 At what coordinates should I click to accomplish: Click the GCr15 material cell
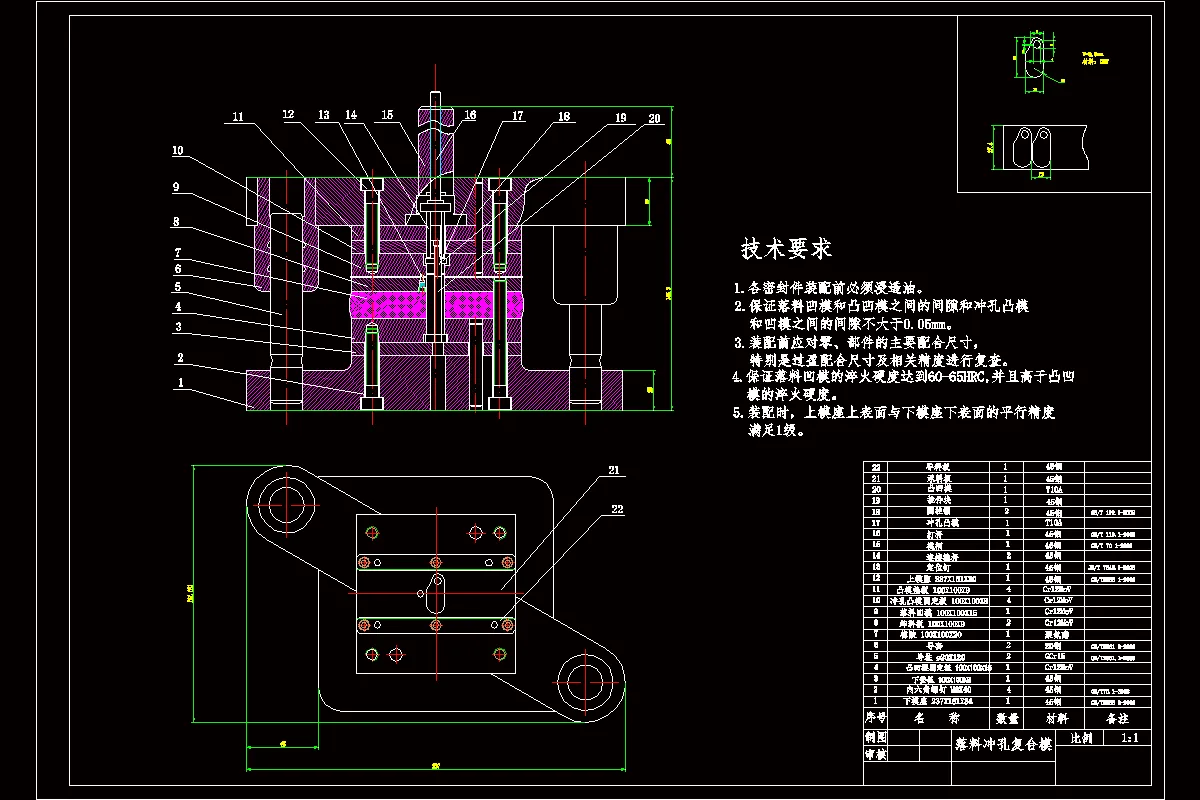[x=1053, y=656]
